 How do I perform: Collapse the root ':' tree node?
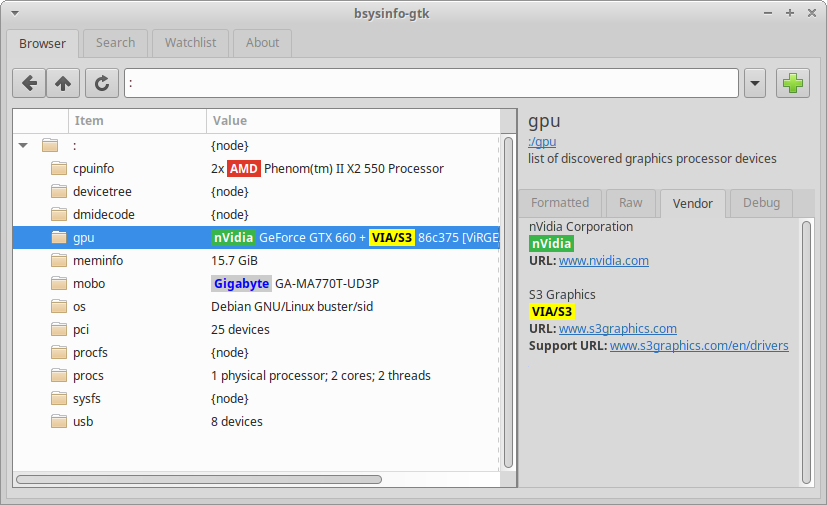coord(23,145)
